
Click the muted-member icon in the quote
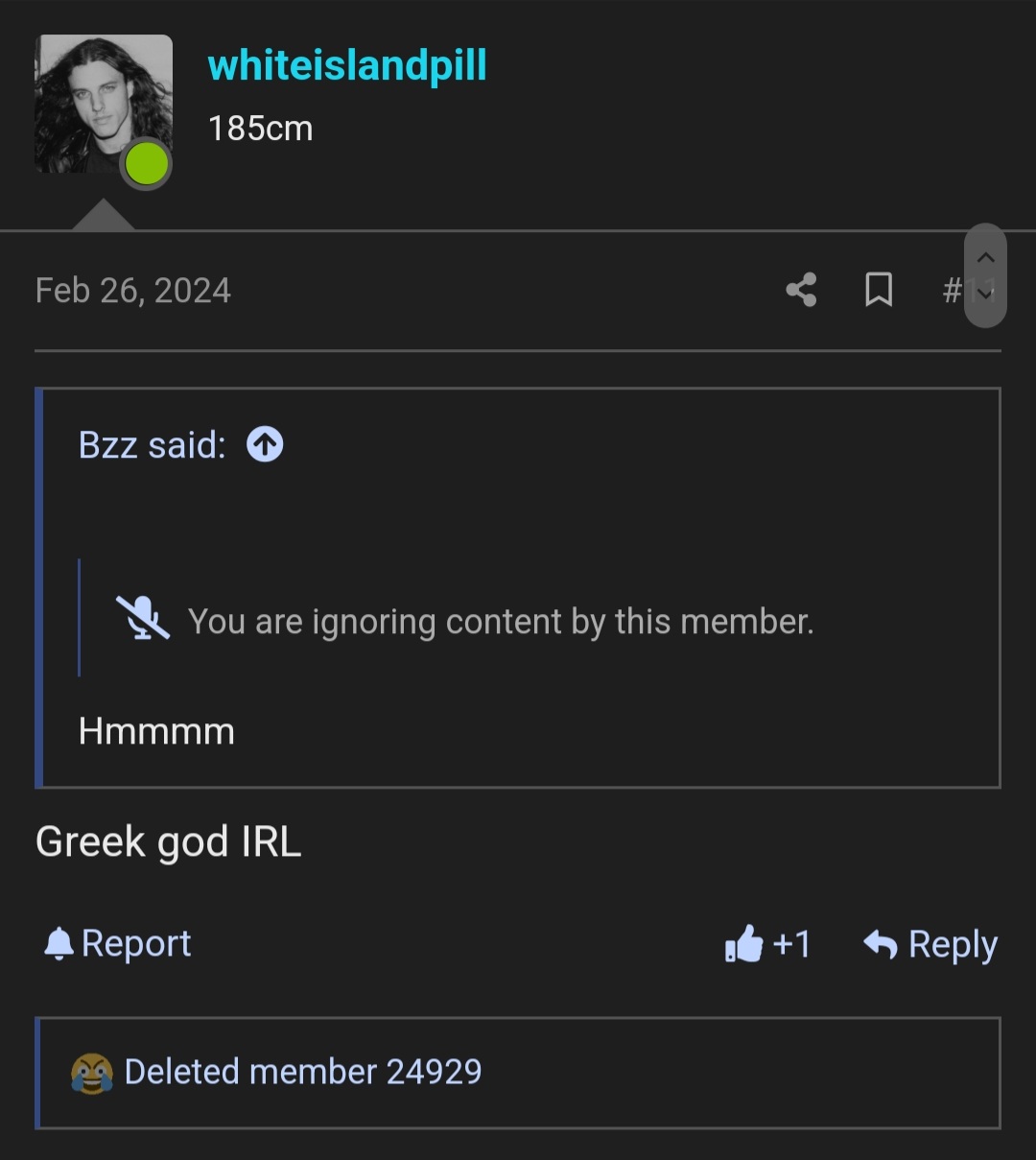(142, 620)
